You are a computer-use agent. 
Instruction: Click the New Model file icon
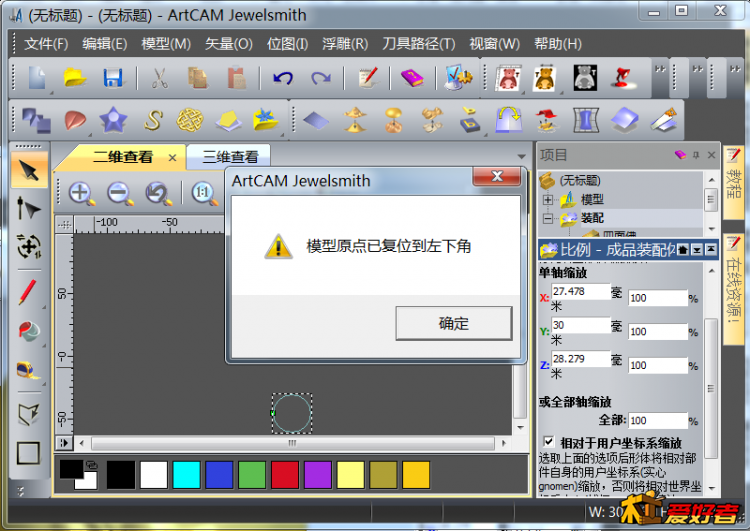[37, 77]
